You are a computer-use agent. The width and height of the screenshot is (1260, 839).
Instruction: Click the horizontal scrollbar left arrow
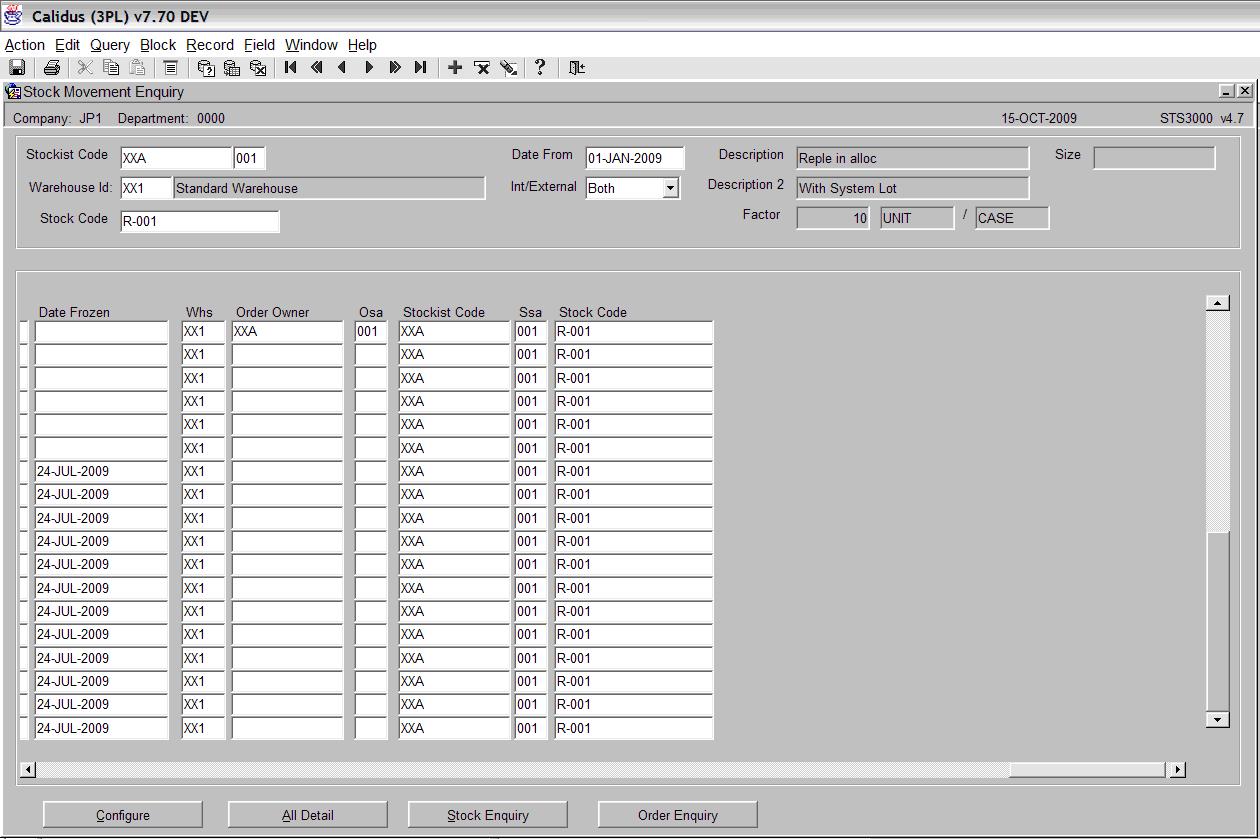(28, 769)
